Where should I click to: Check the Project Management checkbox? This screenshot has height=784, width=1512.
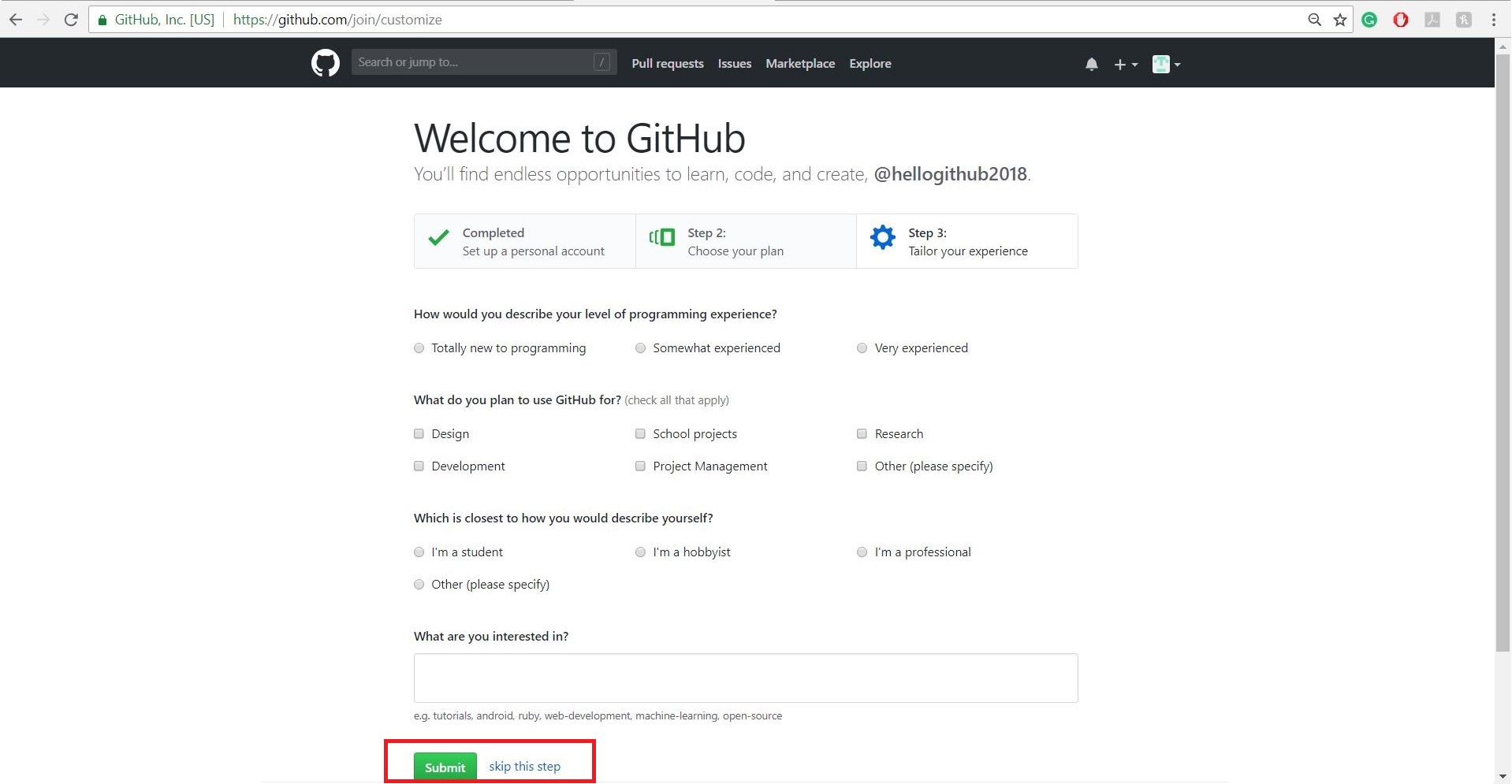(x=640, y=466)
